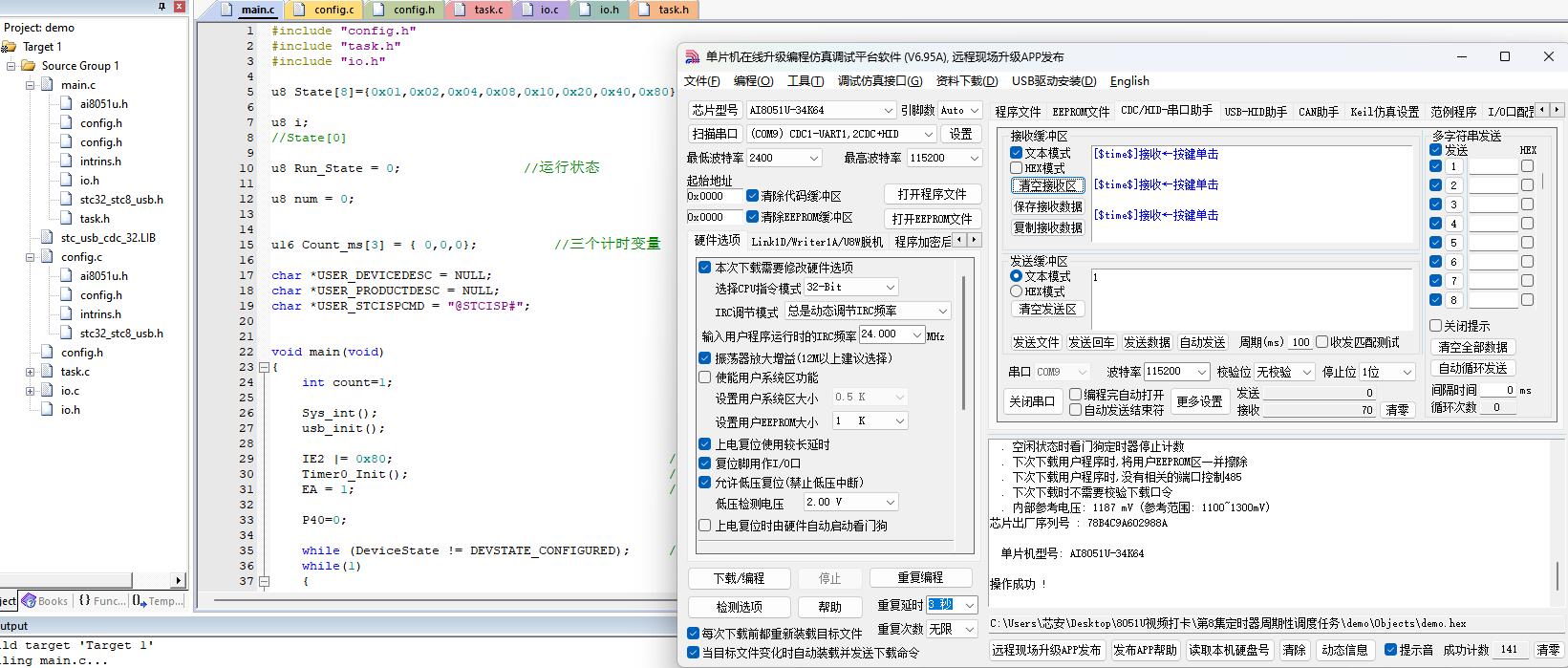Screen dimensions: 1568x668
Task: Expand task.c node in project tree
Action: coord(30,372)
